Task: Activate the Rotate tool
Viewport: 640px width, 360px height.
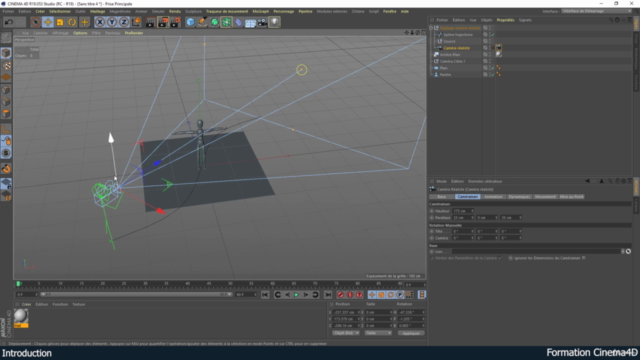Action: click(72, 22)
